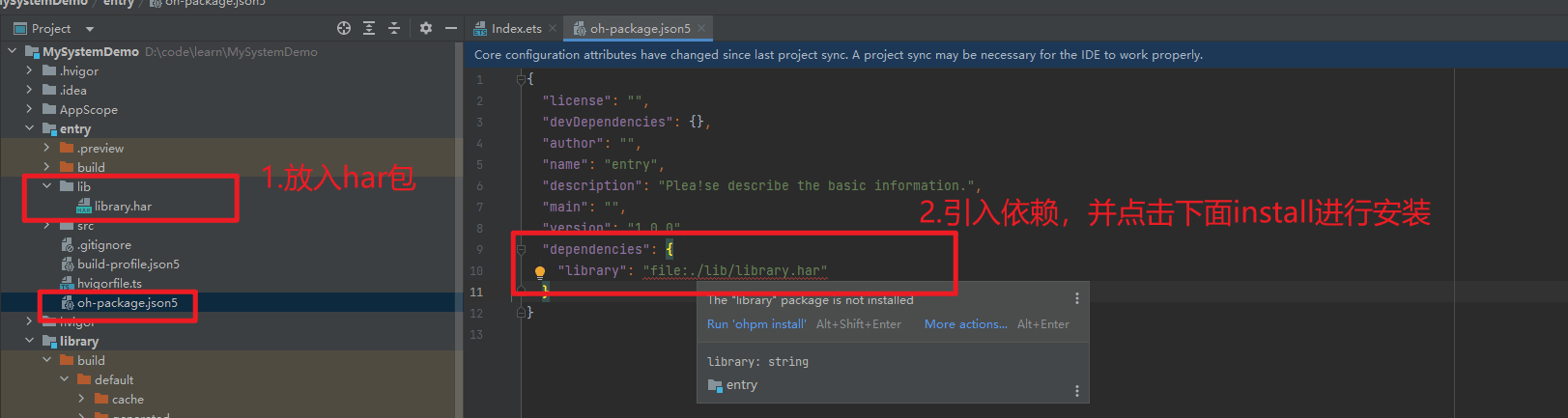
Task: Click the "author" key on line 4
Action: tap(573, 143)
